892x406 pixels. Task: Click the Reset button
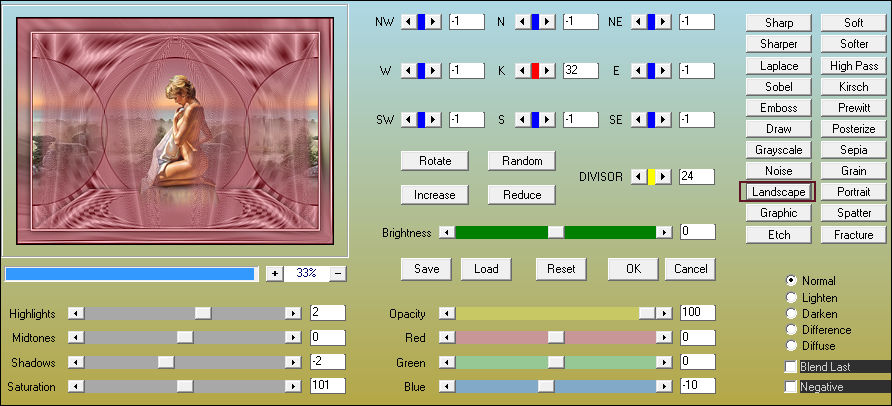561,269
